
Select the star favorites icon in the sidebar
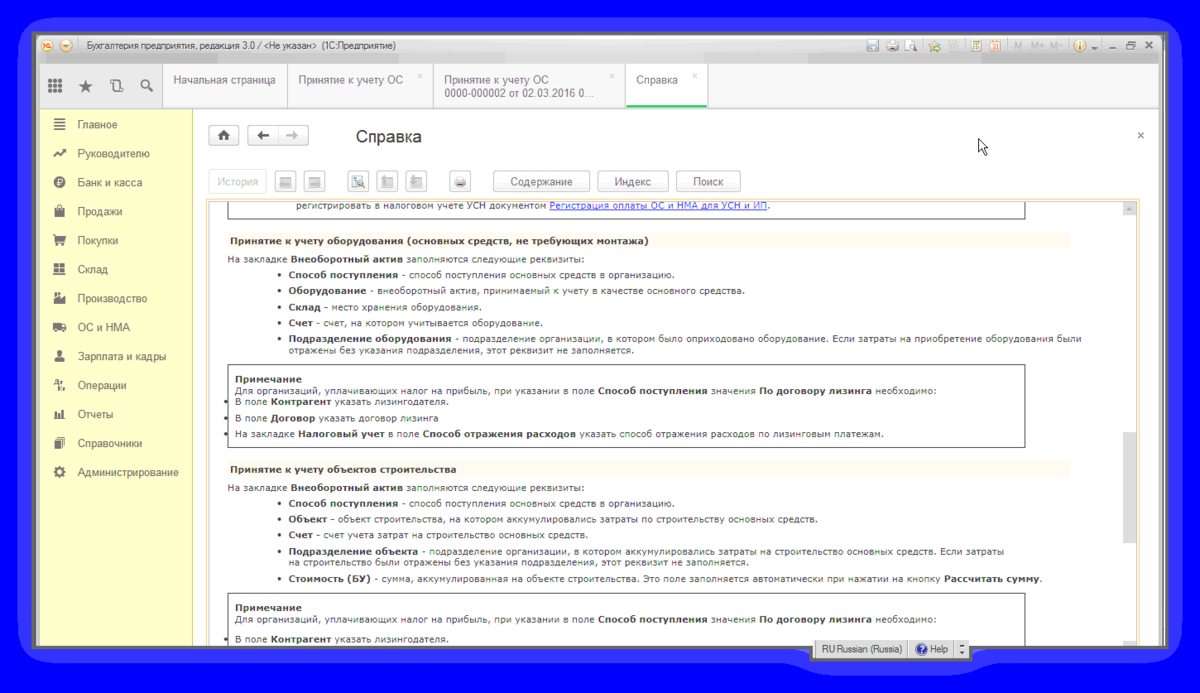(x=86, y=85)
